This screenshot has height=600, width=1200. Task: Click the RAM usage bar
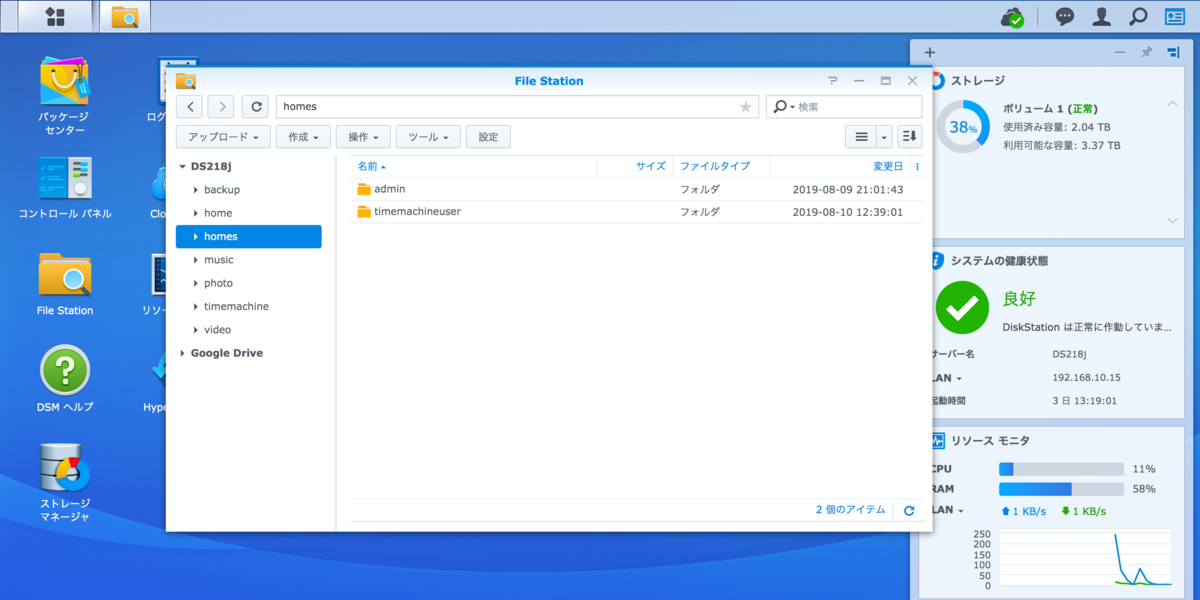(x=1061, y=489)
